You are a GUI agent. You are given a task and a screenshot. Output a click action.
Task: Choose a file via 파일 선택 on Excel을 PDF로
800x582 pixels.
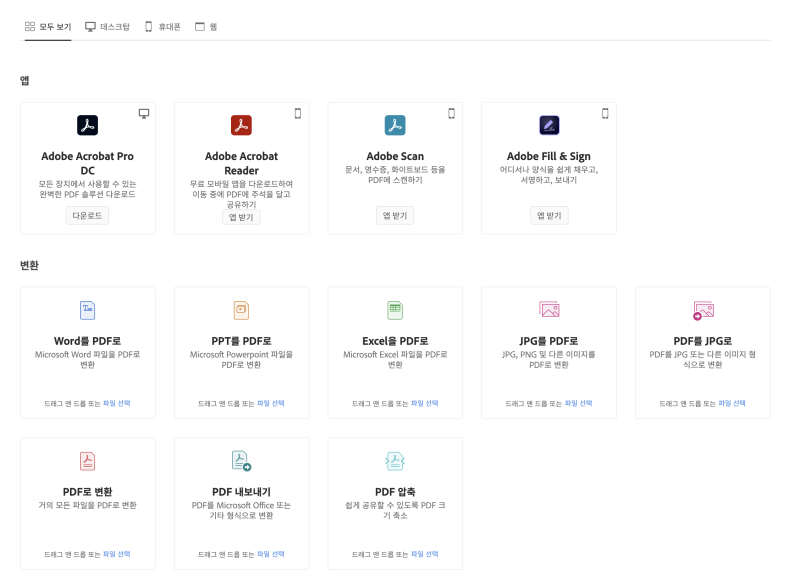425,403
